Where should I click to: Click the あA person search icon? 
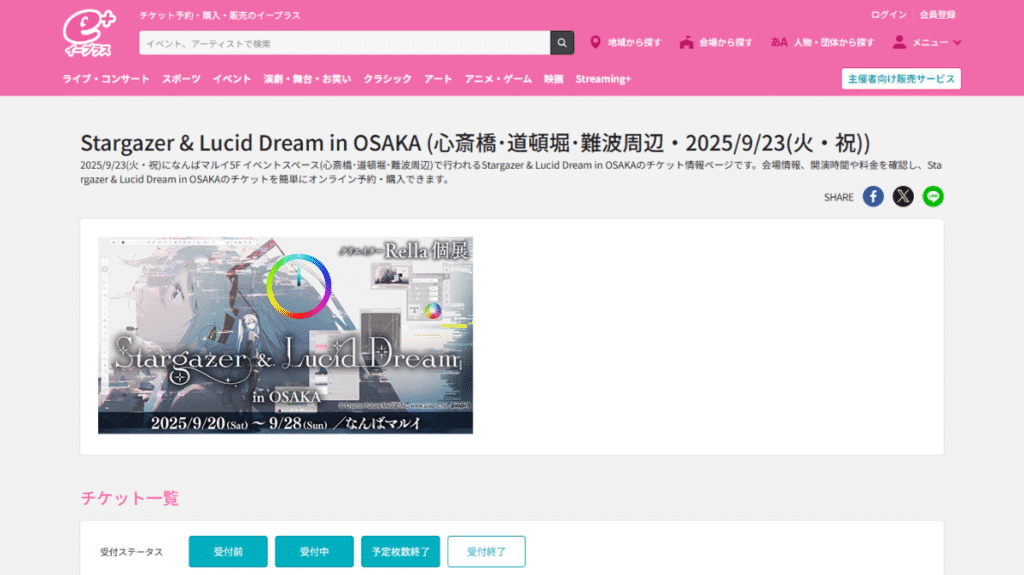pos(778,42)
